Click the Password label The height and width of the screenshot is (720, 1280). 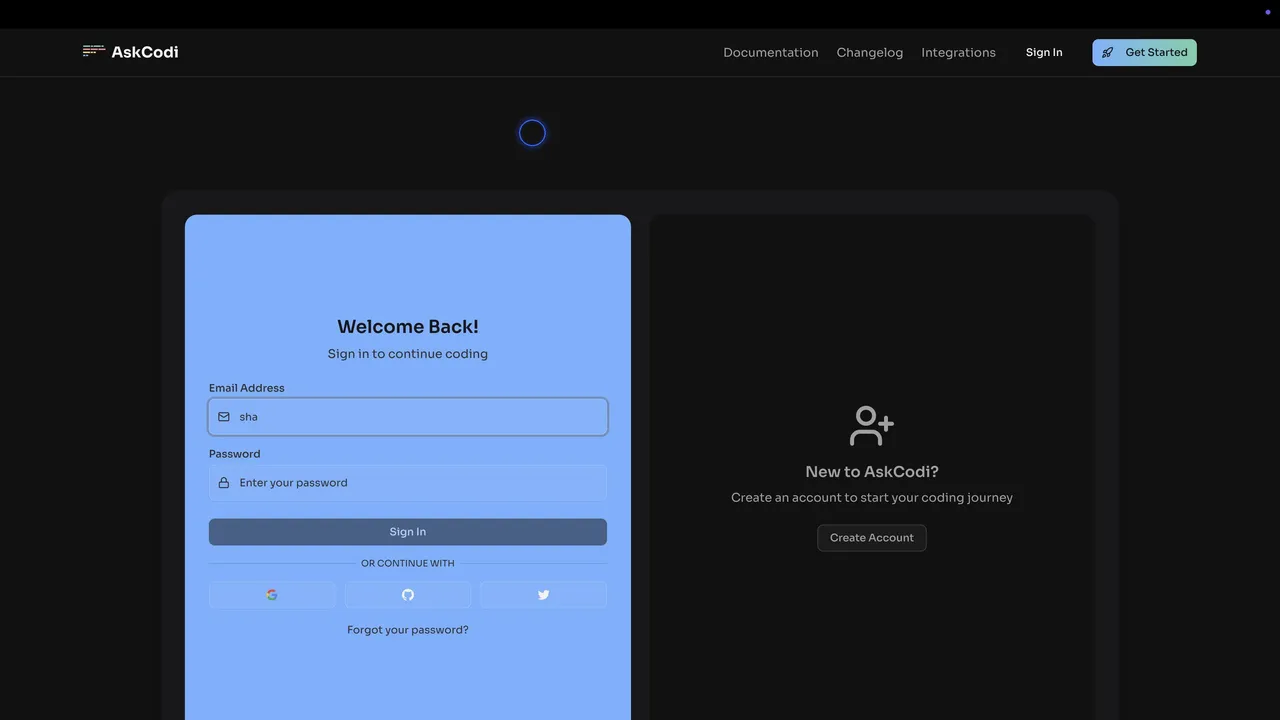tap(235, 454)
